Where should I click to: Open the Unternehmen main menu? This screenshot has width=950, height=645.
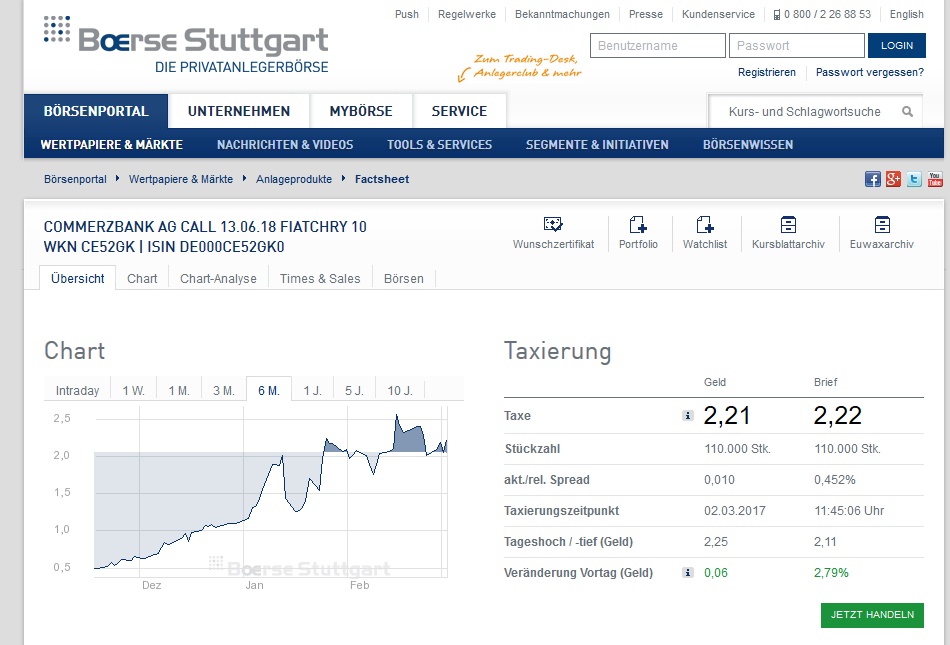click(x=239, y=111)
